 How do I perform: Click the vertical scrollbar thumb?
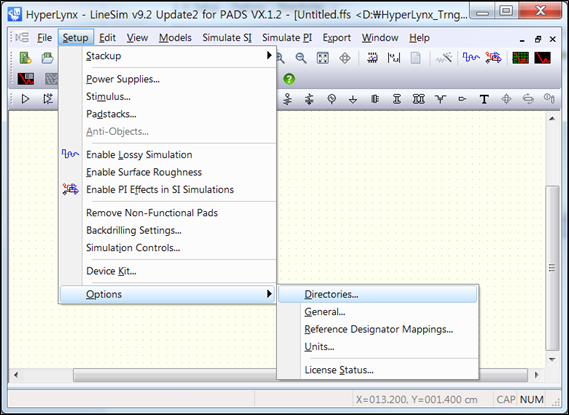[x=552, y=268]
